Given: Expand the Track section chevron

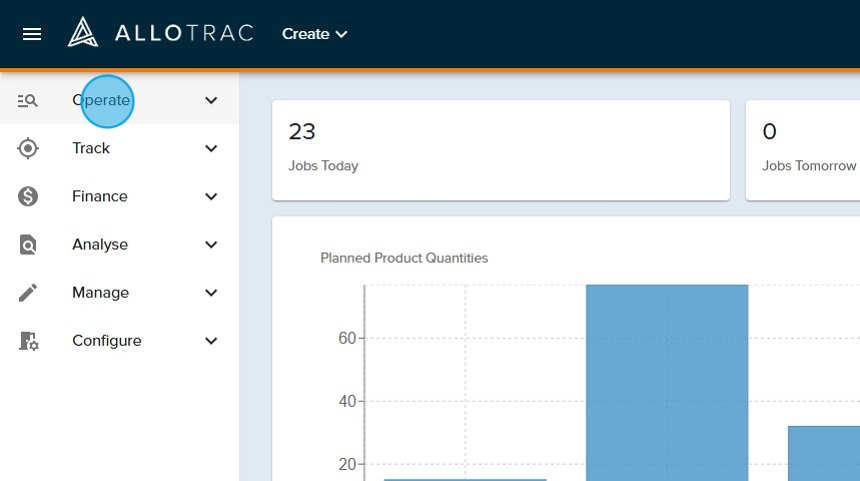Looking at the screenshot, I should [x=211, y=148].
